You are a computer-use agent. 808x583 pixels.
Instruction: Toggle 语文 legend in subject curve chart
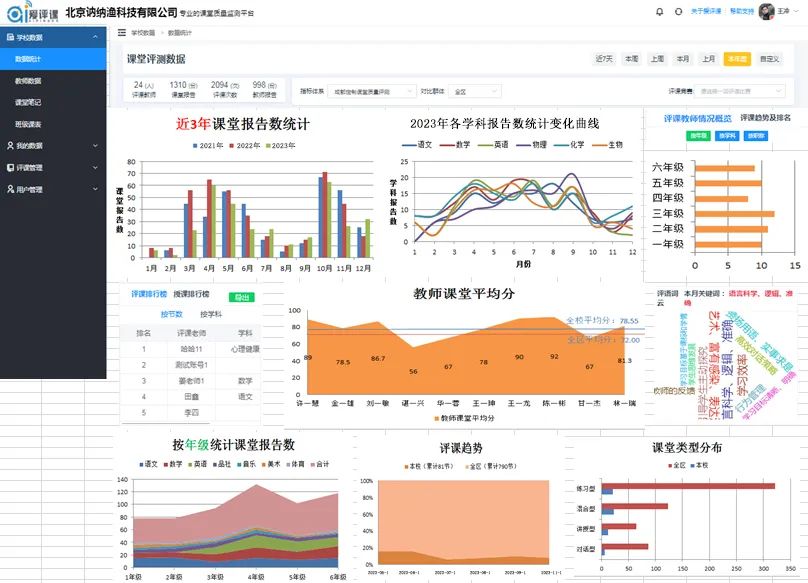(418, 145)
